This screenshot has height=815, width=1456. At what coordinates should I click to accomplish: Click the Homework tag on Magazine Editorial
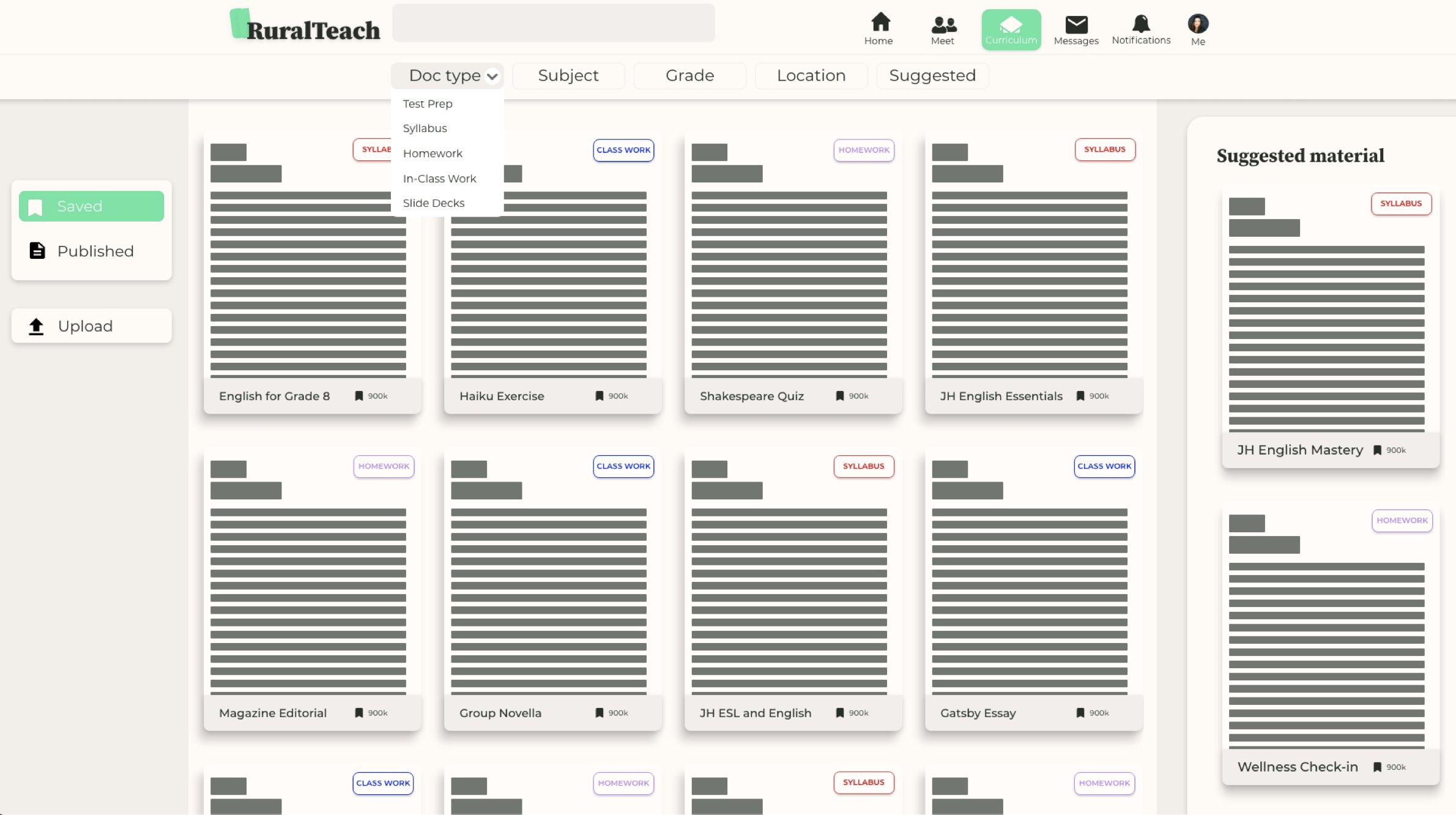pyautogui.click(x=384, y=467)
